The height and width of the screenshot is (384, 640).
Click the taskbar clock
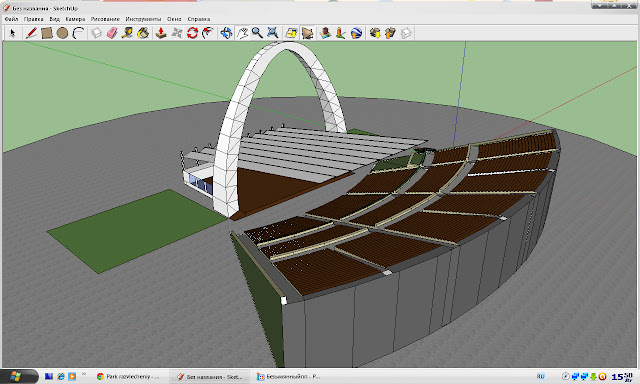622,377
